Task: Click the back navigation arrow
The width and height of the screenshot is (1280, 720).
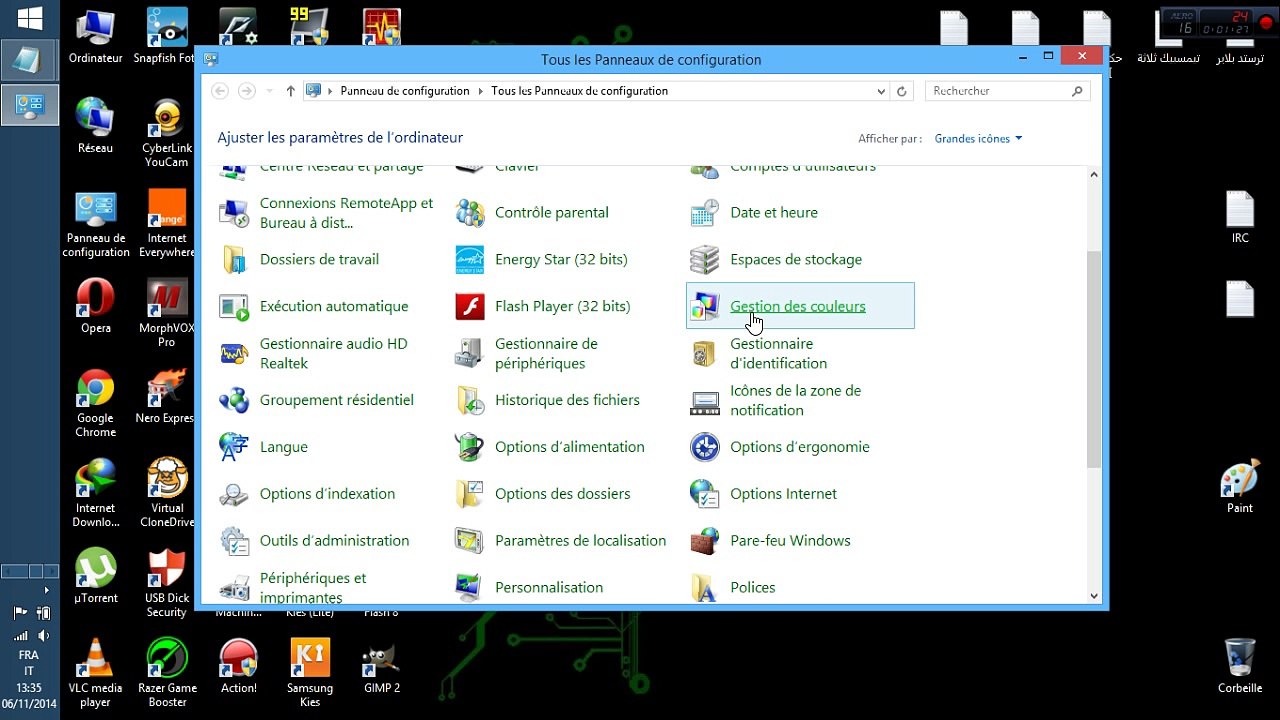Action: pos(220,91)
